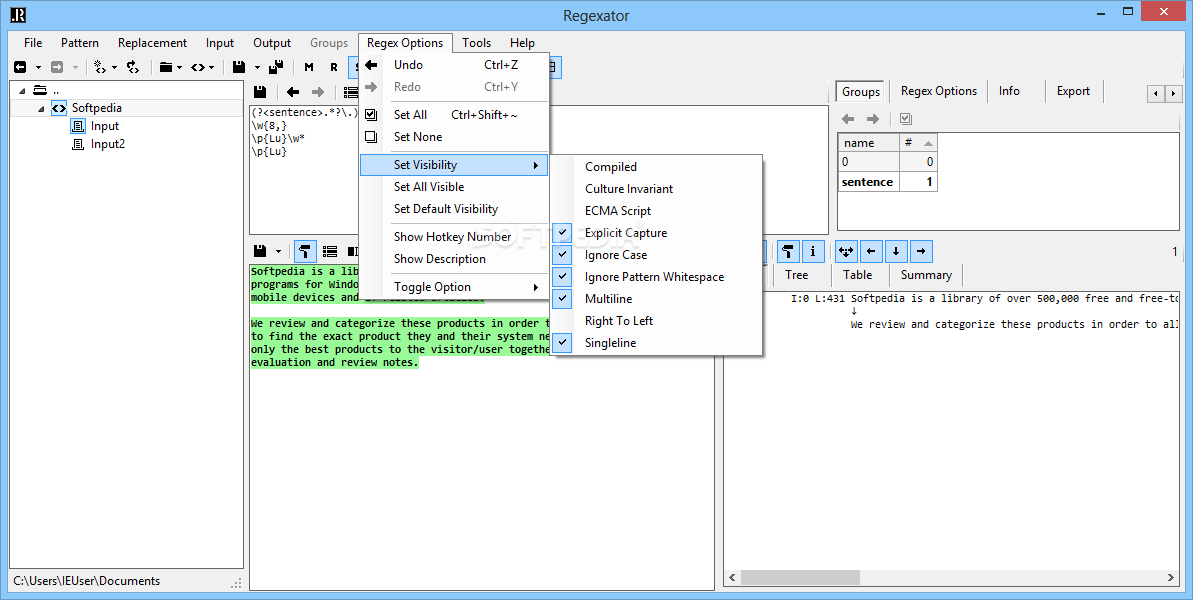Click the open folder icon in main toolbar

pos(166,67)
